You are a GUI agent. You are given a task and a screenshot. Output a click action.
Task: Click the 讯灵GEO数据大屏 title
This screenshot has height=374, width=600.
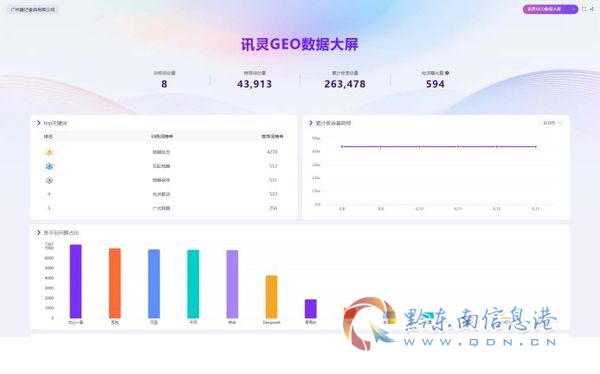[300, 44]
